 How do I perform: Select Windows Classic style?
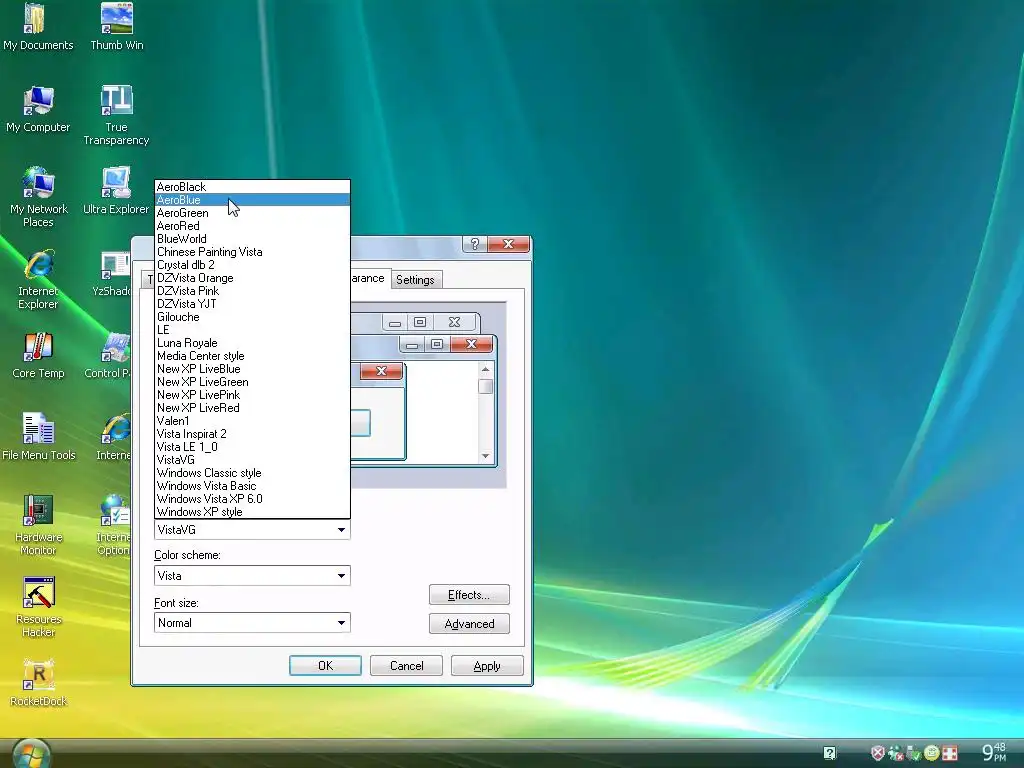click(252, 473)
